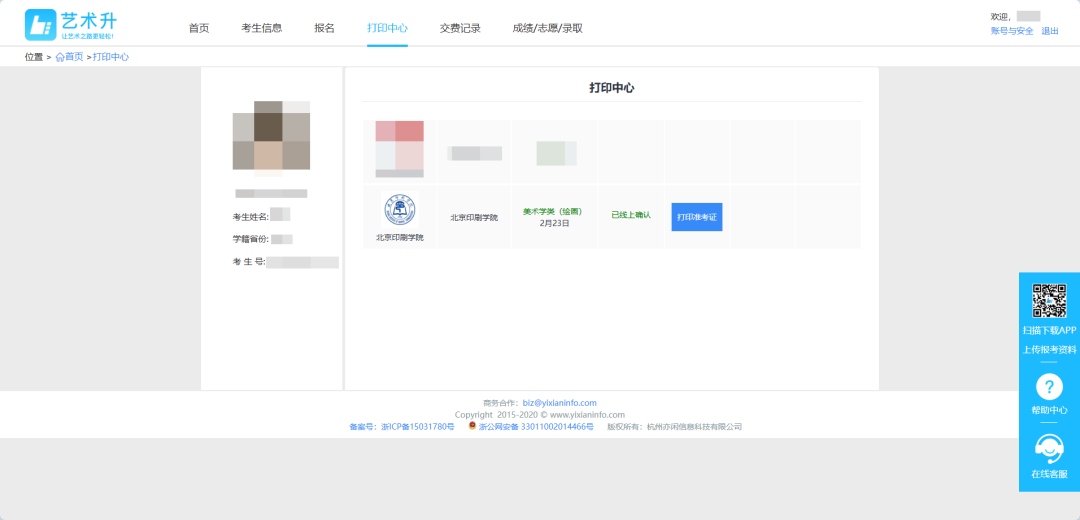Click 打印准考证 button
The width and height of the screenshot is (1080, 520).
(697, 217)
